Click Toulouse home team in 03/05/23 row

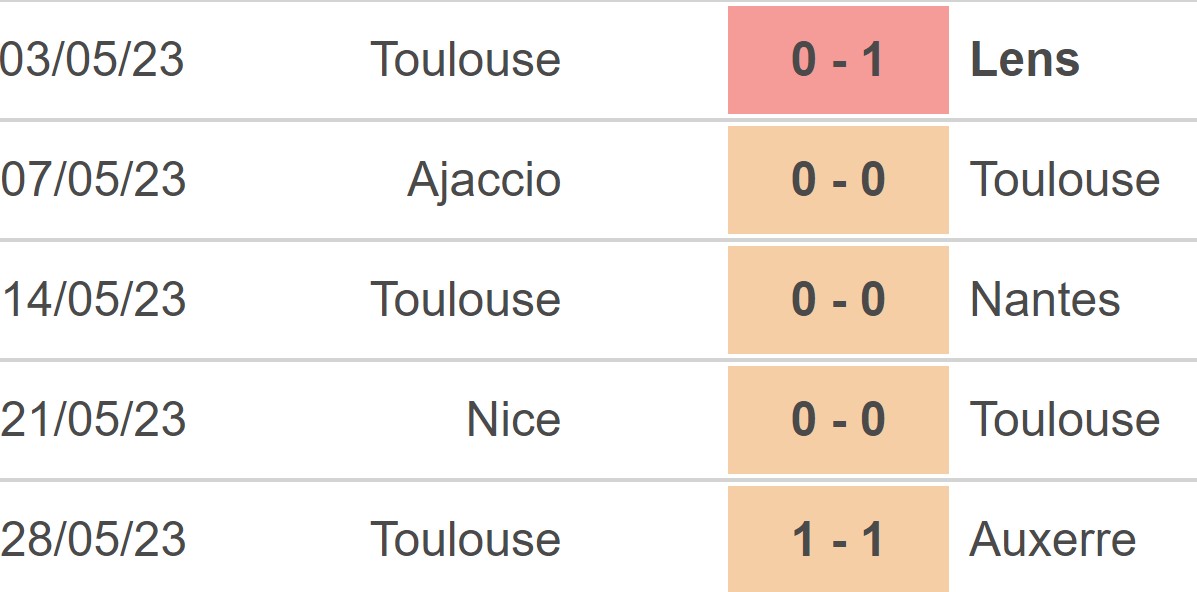pyautogui.click(x=466, y=60)
